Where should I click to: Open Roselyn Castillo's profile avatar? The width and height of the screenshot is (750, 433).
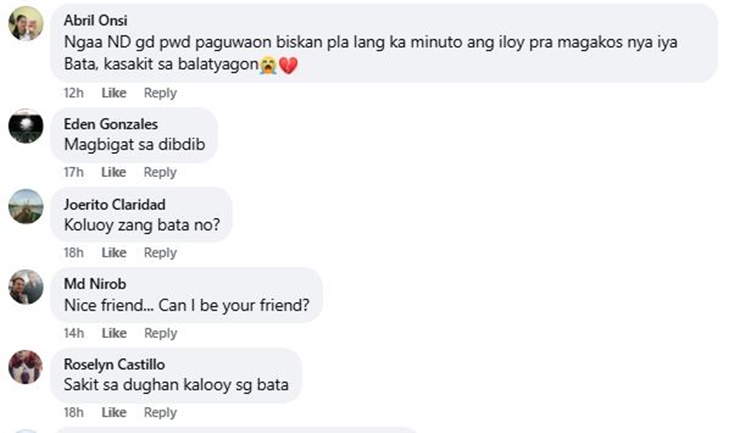click(26, 367)
